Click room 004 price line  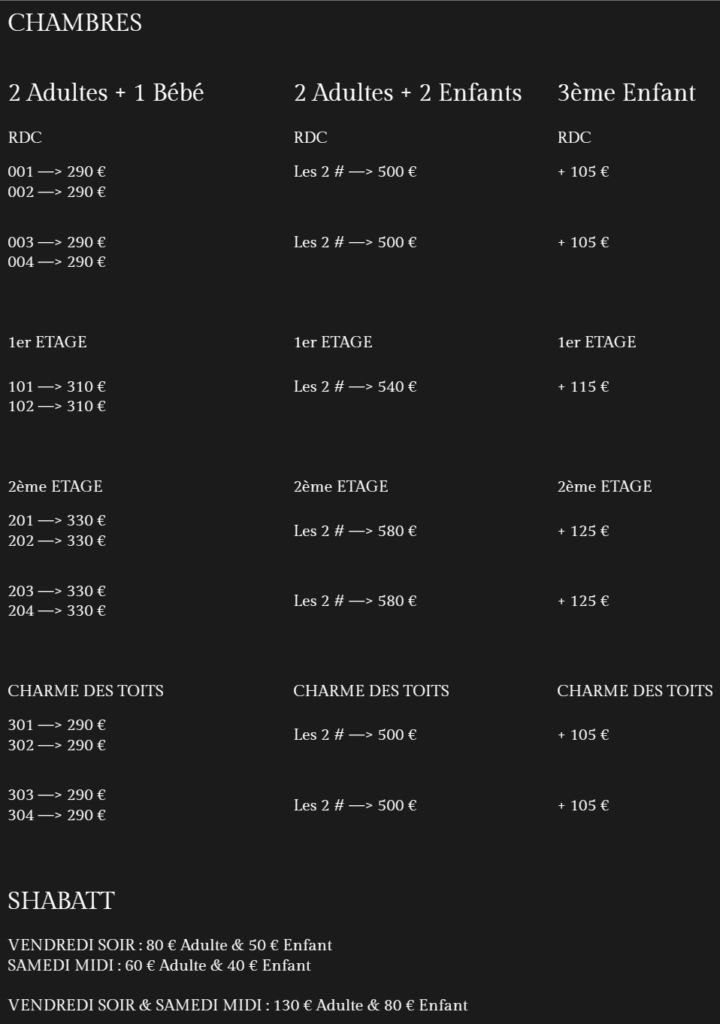pos(57,262)
